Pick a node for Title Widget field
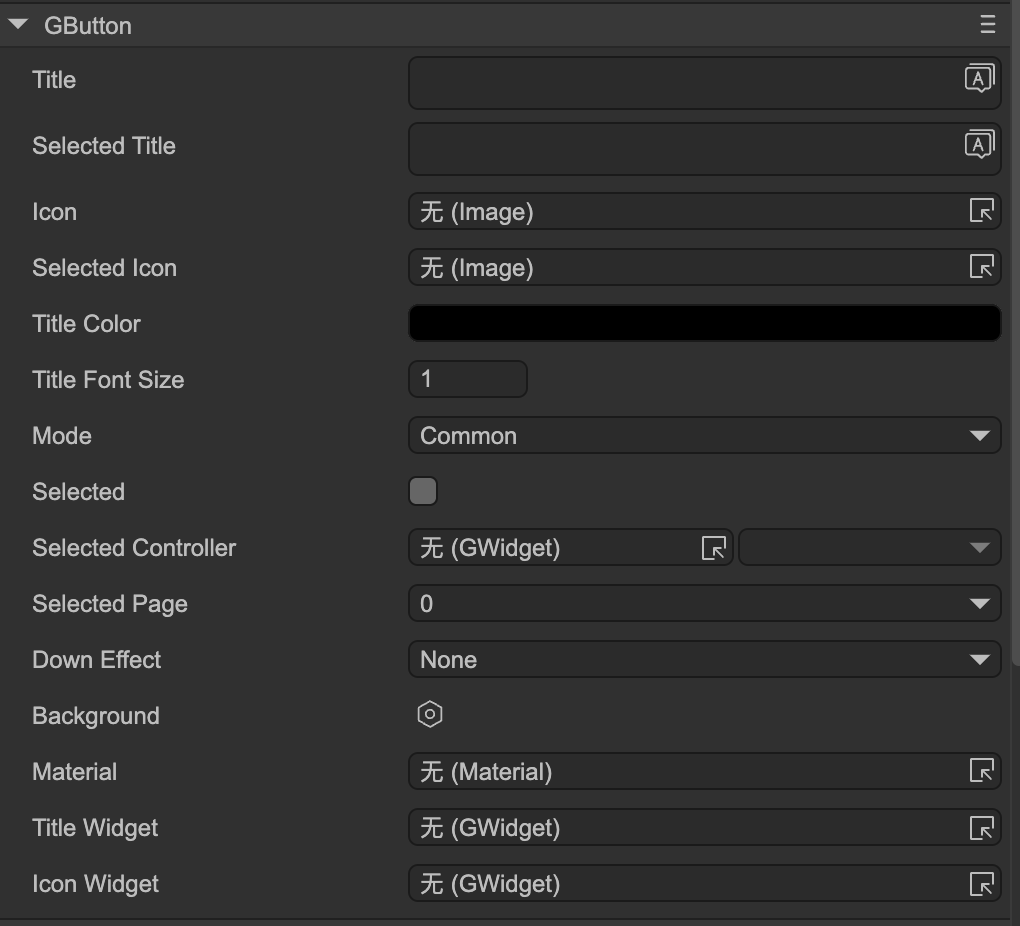 tap(982, 827)
